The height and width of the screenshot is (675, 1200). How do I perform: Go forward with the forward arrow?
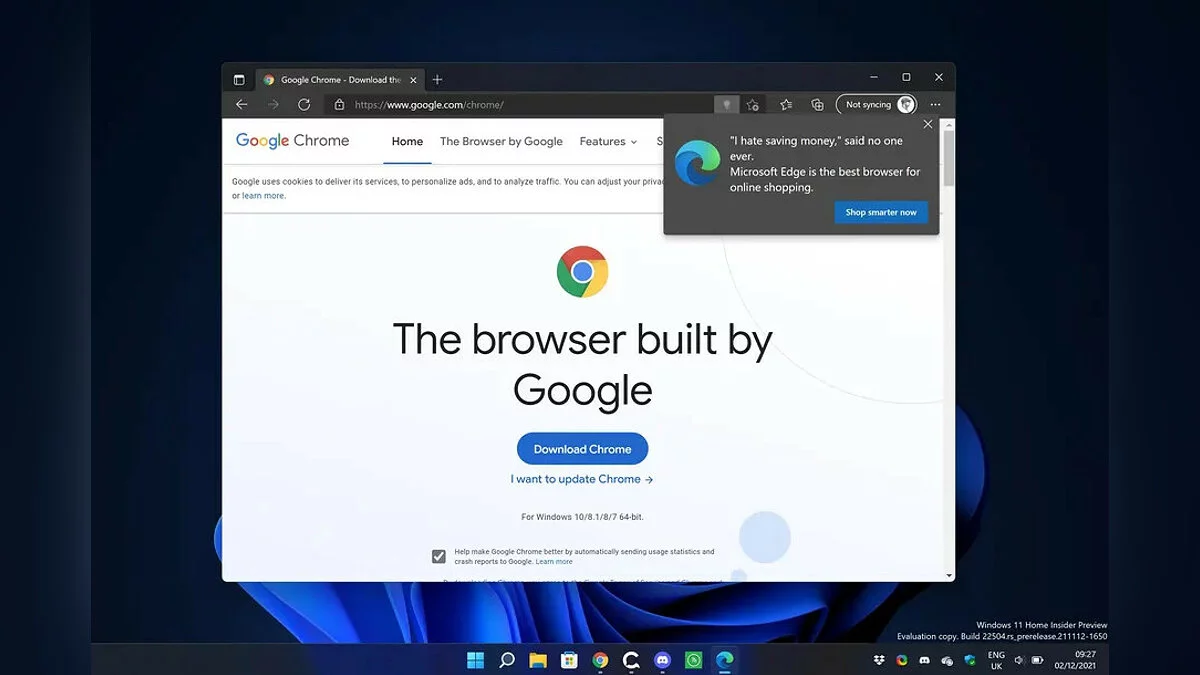tap(273, 104)
